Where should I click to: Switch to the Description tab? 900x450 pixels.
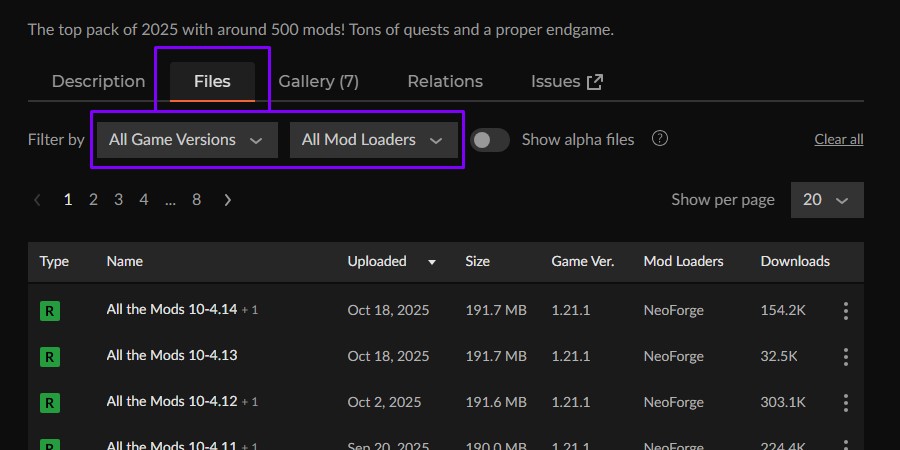tap(98, 82)
